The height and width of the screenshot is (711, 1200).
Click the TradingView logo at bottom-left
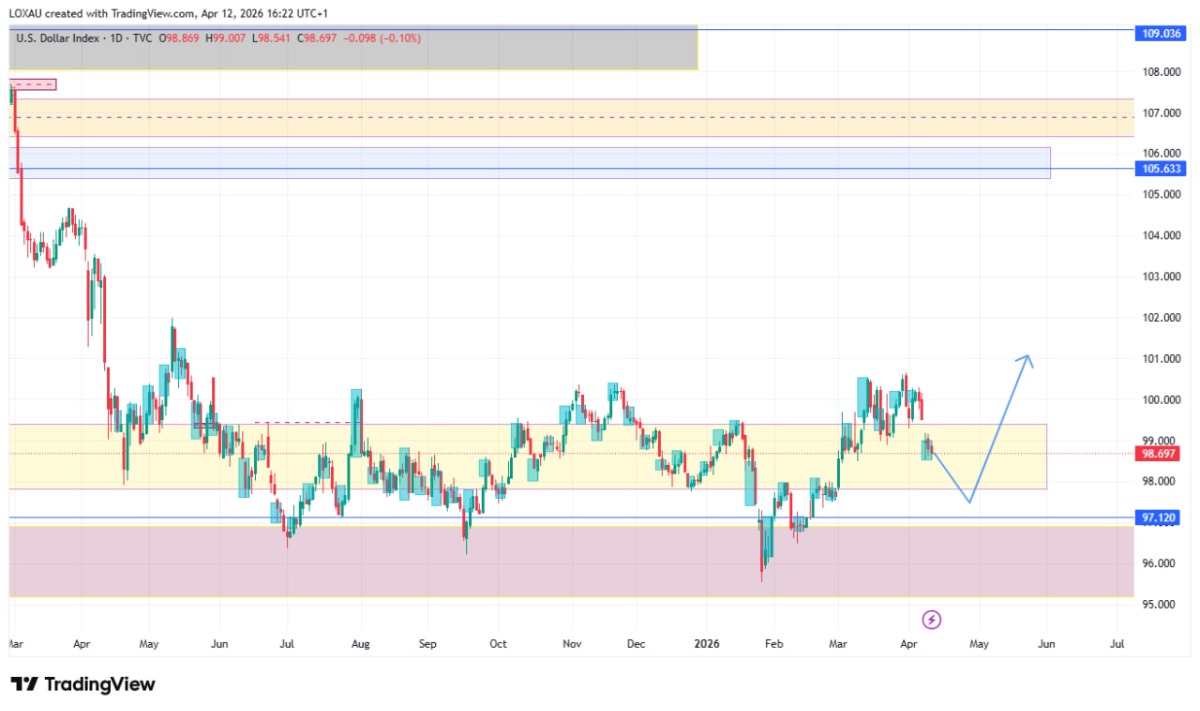(83, 684)
